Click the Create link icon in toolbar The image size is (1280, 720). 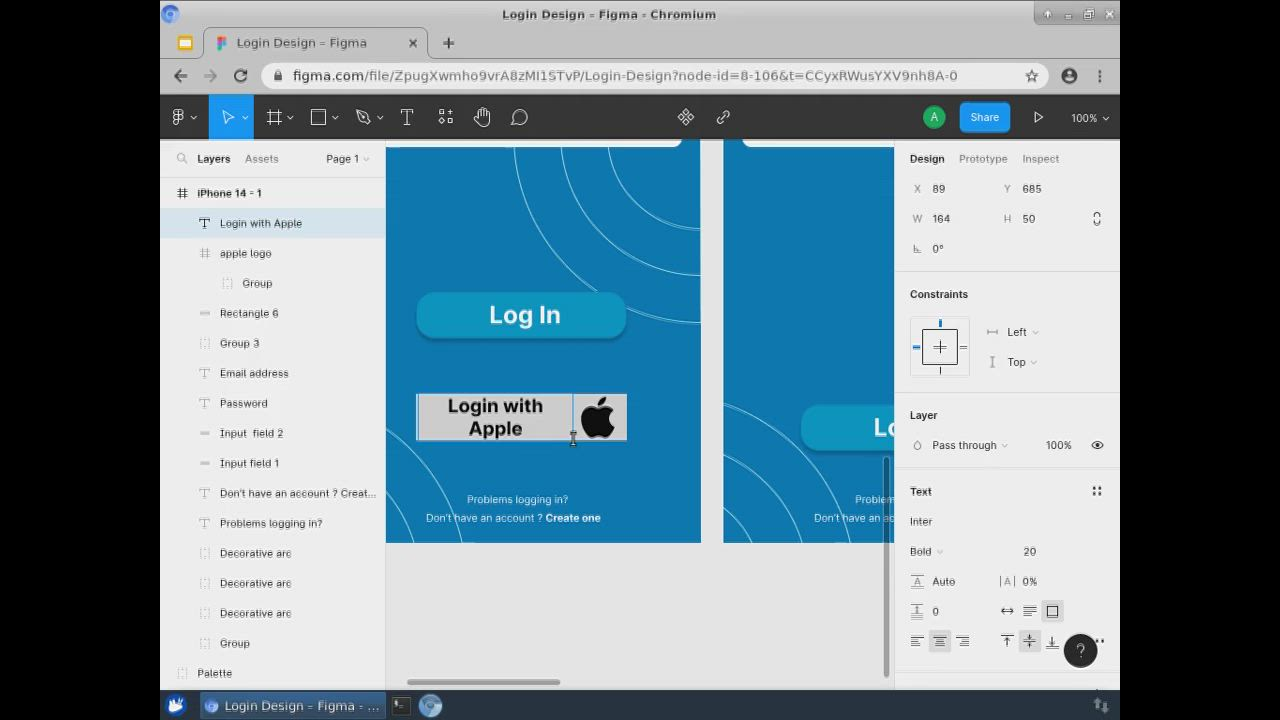723,117
